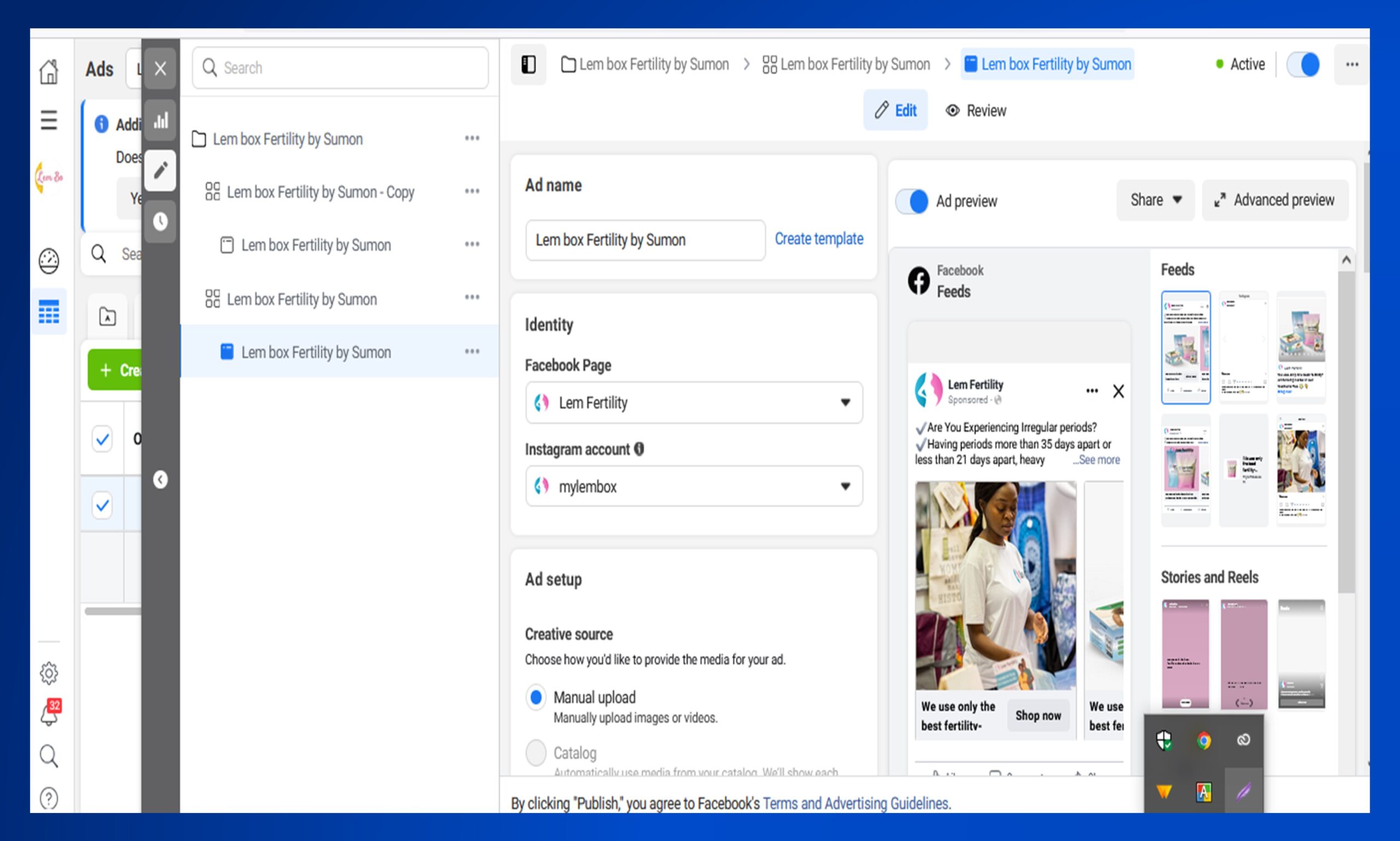Viewport: 1400px width, 841px height.
Task: Select the pencil edit icon in dark strip
Action: click(160, 170)
